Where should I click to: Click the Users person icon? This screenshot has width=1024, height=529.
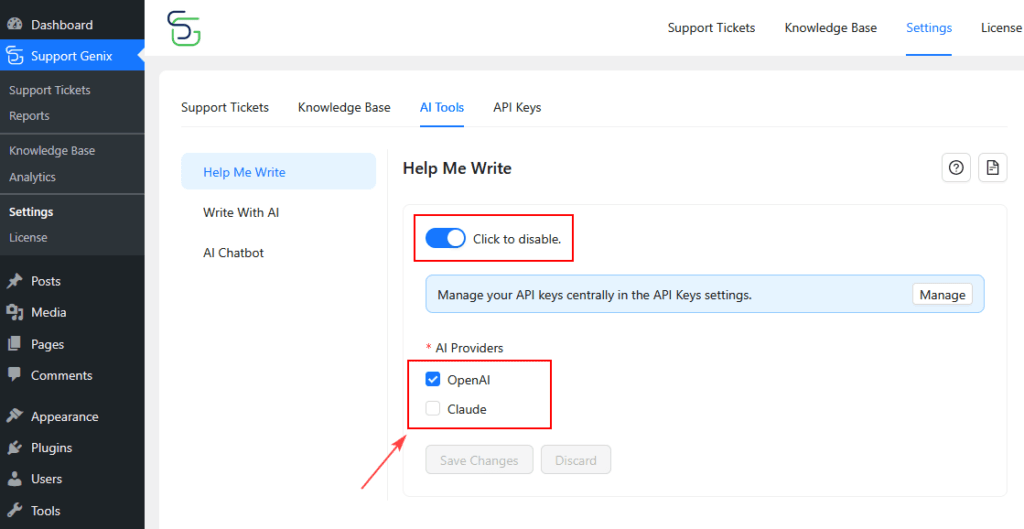(x=14, y=479)
